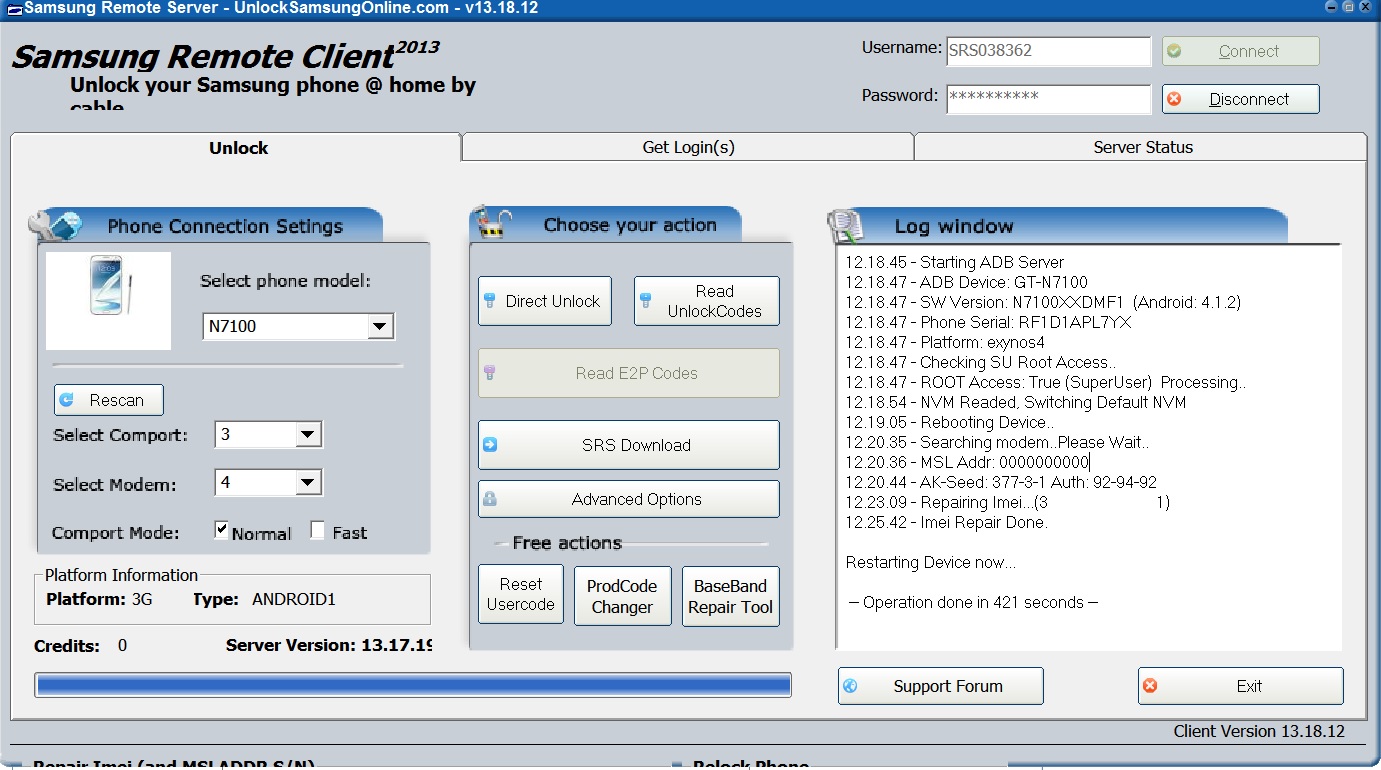Click the red X icon on Exit
The image size is (1381, 770).
(x=1150, y=686)
